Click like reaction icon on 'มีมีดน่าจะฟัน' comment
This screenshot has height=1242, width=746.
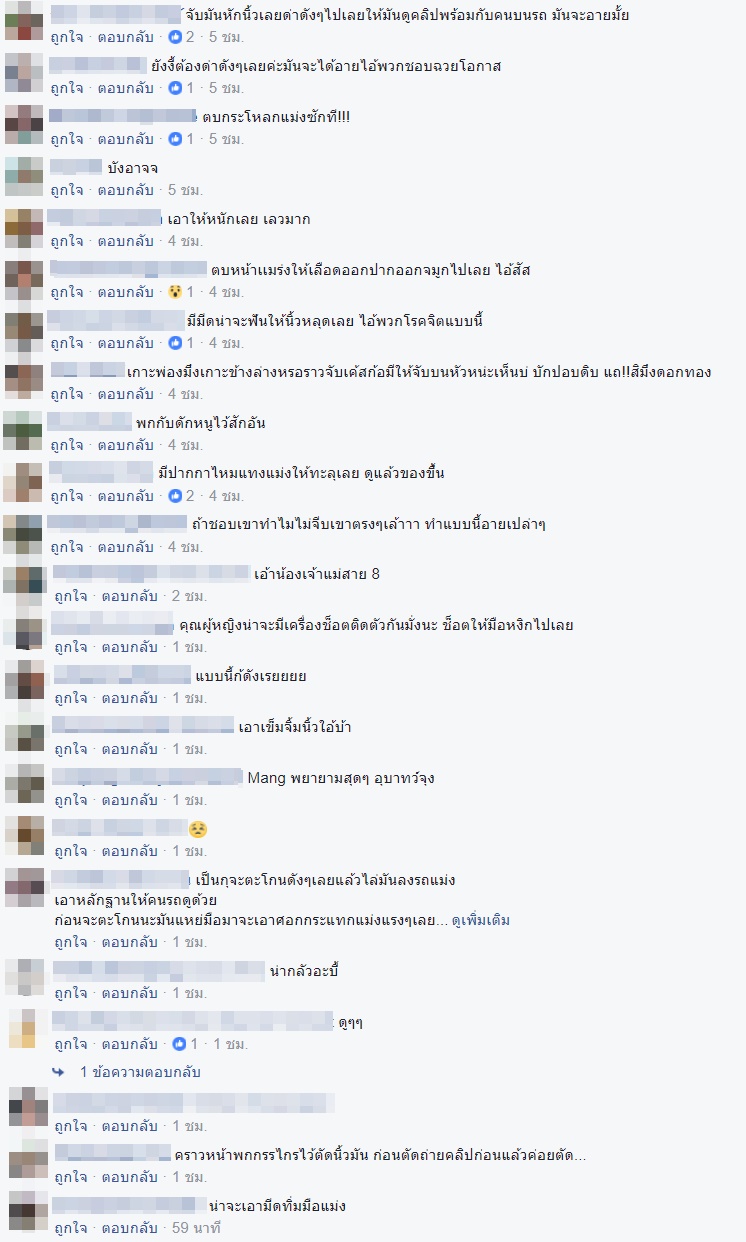click(176, 343)
